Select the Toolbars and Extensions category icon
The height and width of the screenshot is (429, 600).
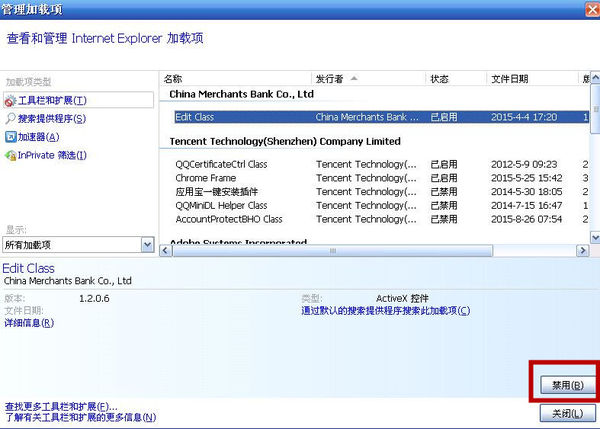click(x=10, y=101)
